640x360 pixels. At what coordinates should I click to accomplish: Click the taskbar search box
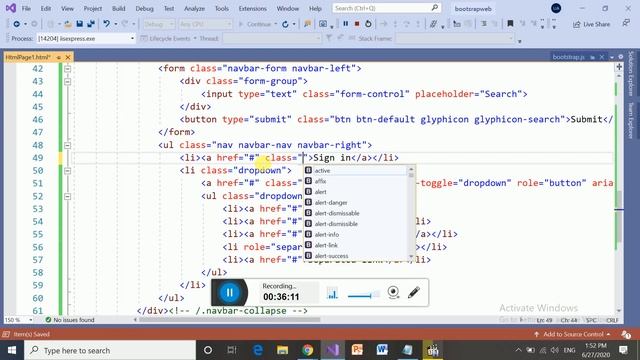[x=110, y=350]
